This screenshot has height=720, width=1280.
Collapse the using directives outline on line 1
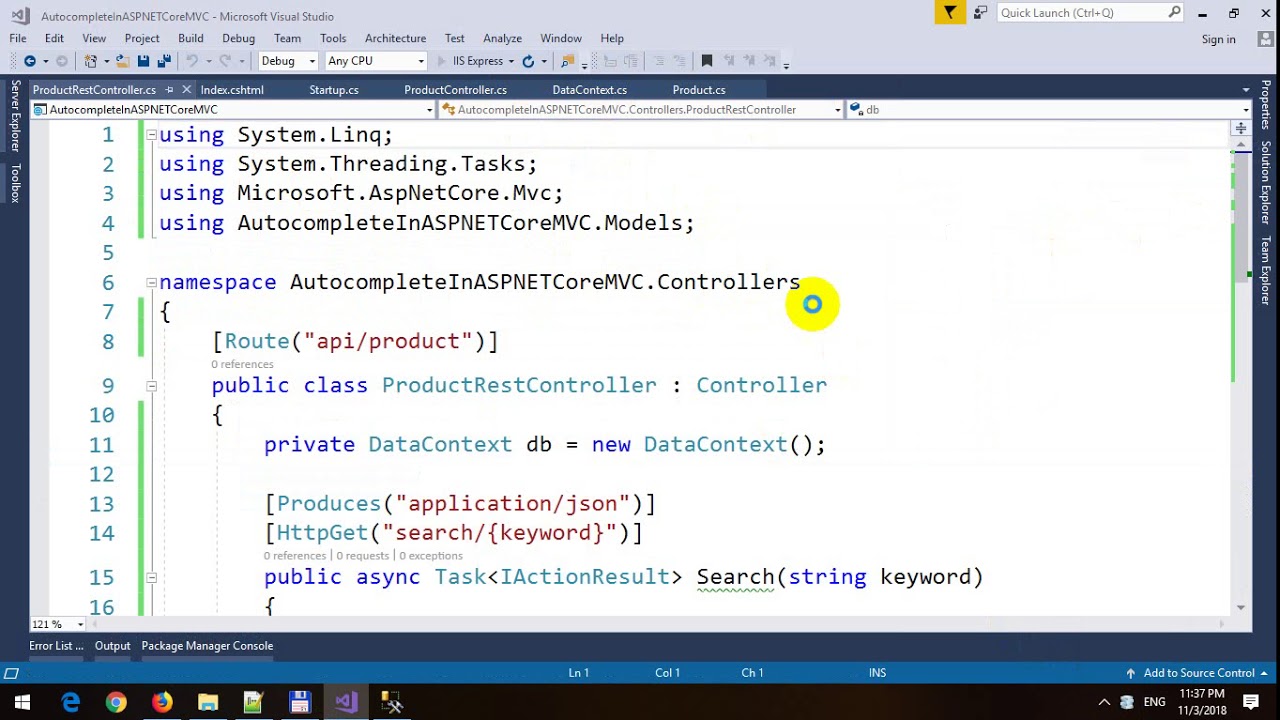click(x=151, y=134)
